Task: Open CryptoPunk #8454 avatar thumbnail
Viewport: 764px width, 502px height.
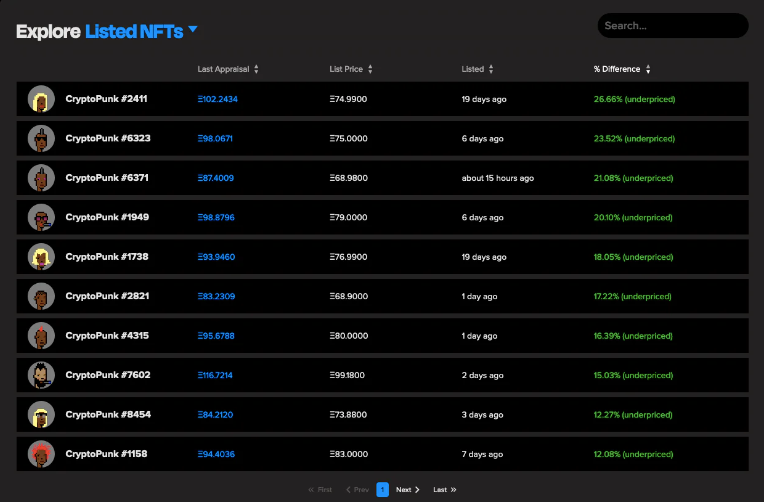Action: tap(41, 415)
